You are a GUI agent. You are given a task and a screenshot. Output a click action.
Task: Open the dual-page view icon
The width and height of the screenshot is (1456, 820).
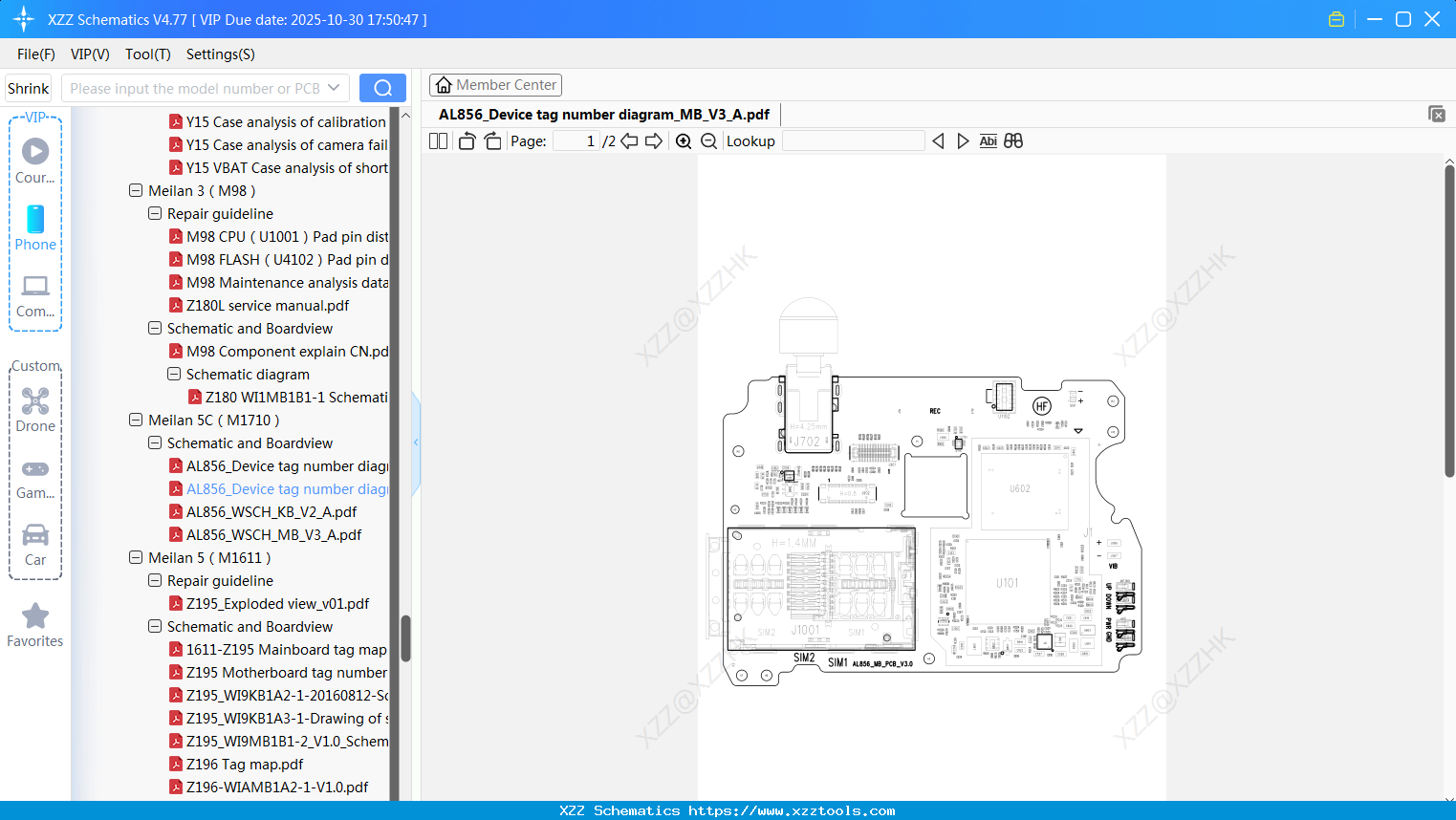coord(437,140)
